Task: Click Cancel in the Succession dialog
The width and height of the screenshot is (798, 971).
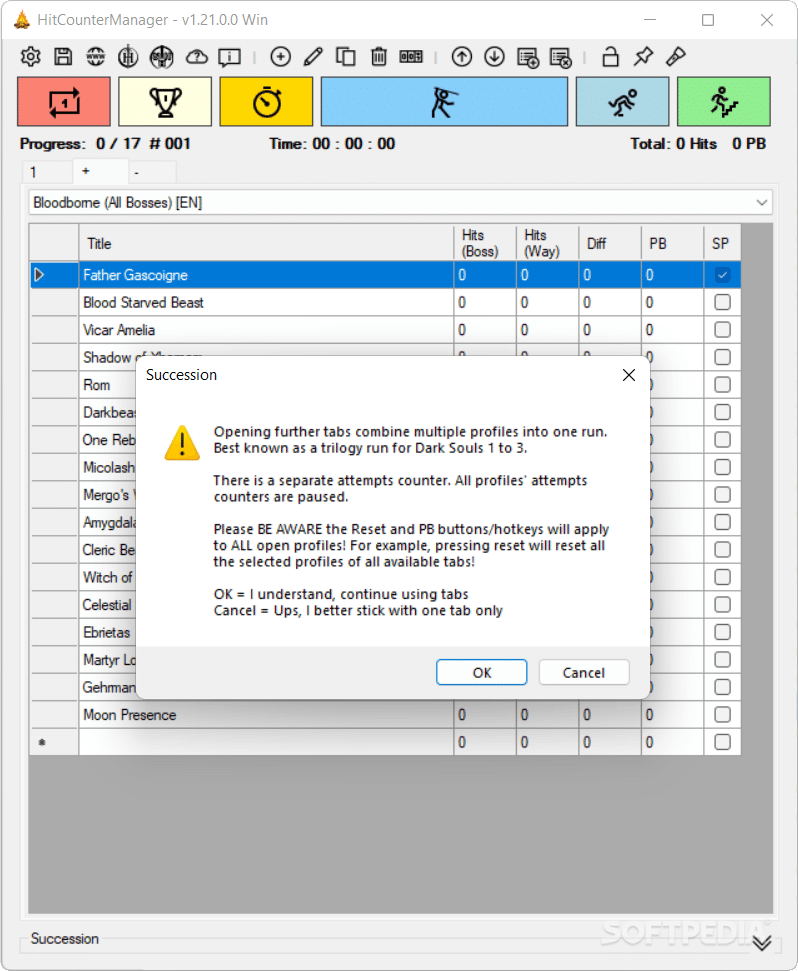Action: click(584, 673)
